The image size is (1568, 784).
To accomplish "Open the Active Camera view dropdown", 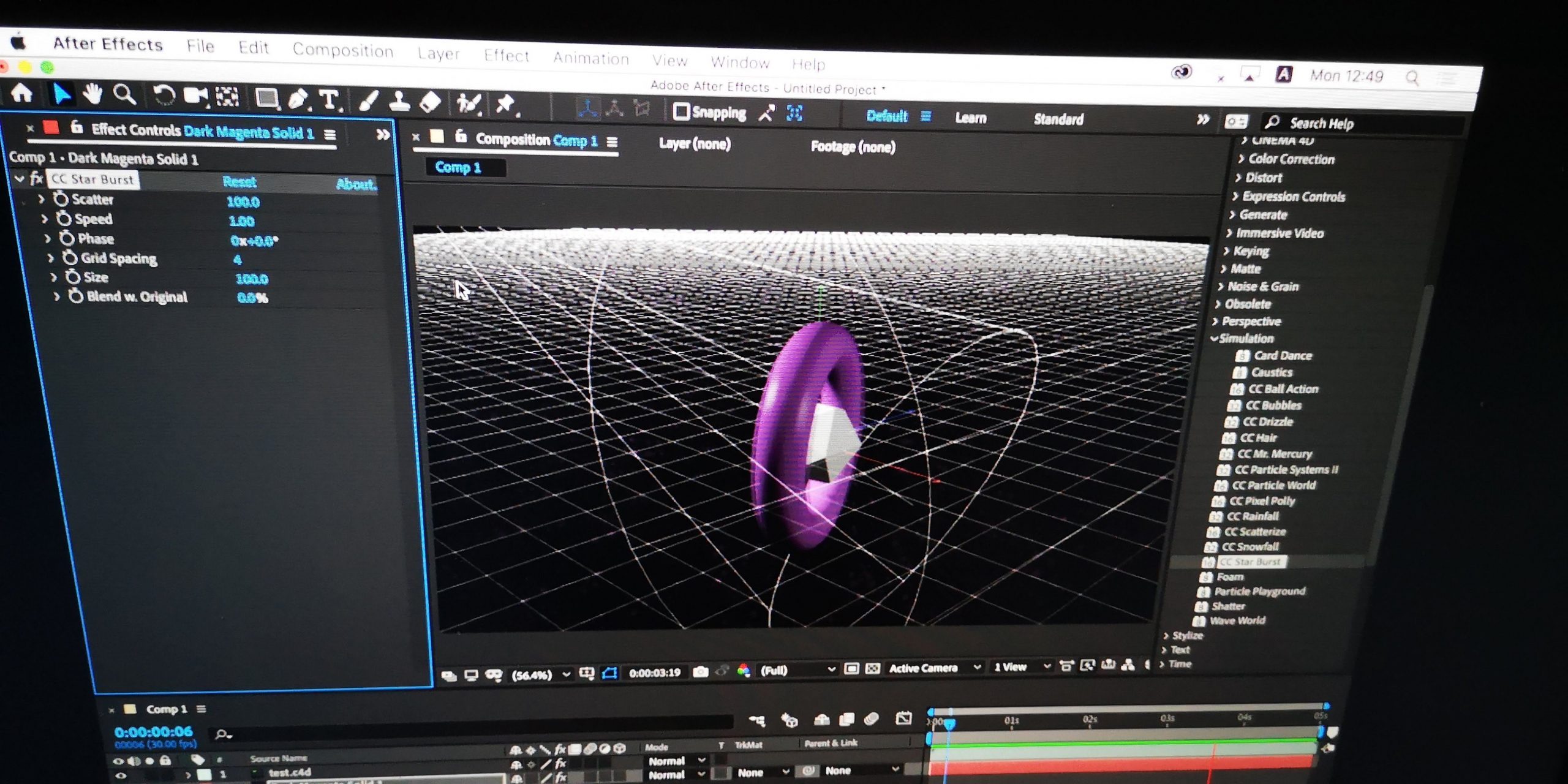I will click(x=935, y=668).
